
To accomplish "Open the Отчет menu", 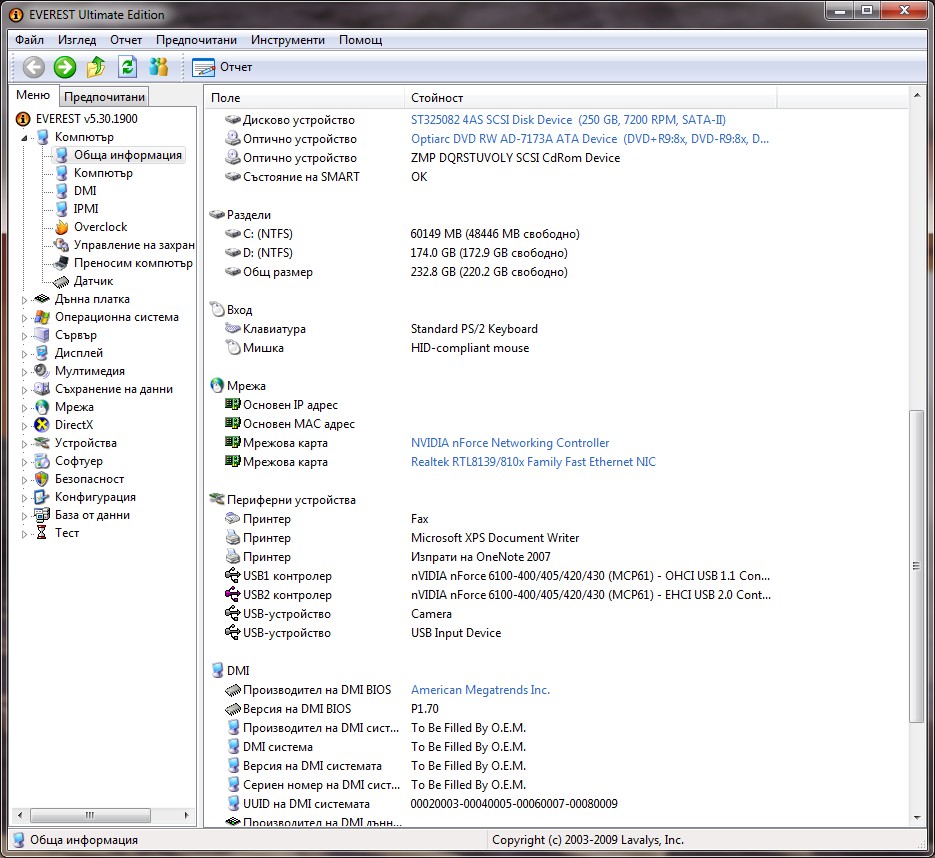I will click(x=126, y=40).
